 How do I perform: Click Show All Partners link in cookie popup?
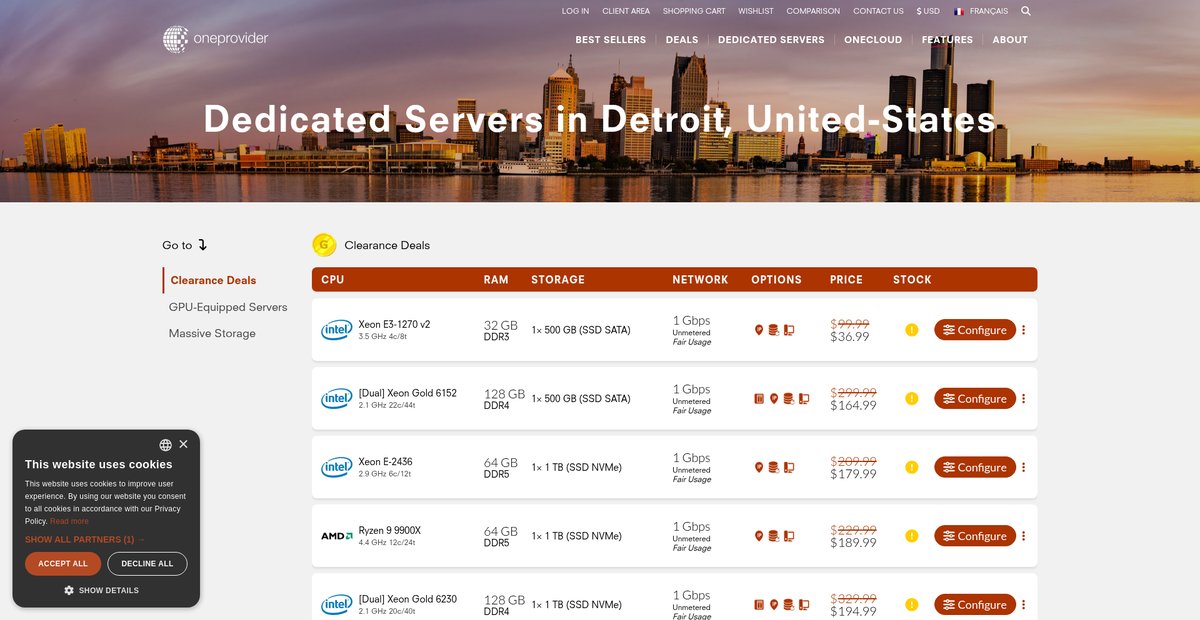coord(85,540)
